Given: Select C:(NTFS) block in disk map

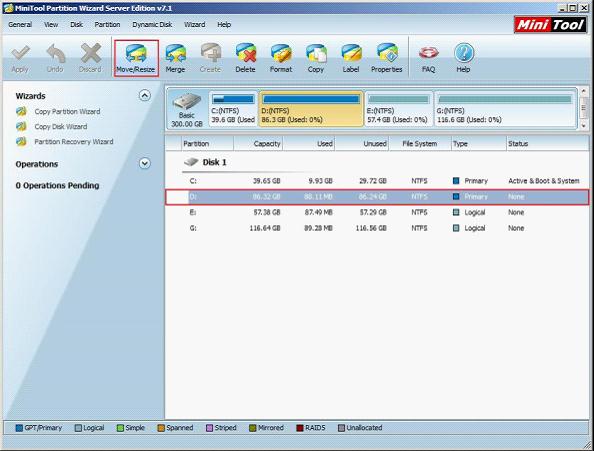Looking at the screenshot, I should pyautogui.click(x=233, y=109).
